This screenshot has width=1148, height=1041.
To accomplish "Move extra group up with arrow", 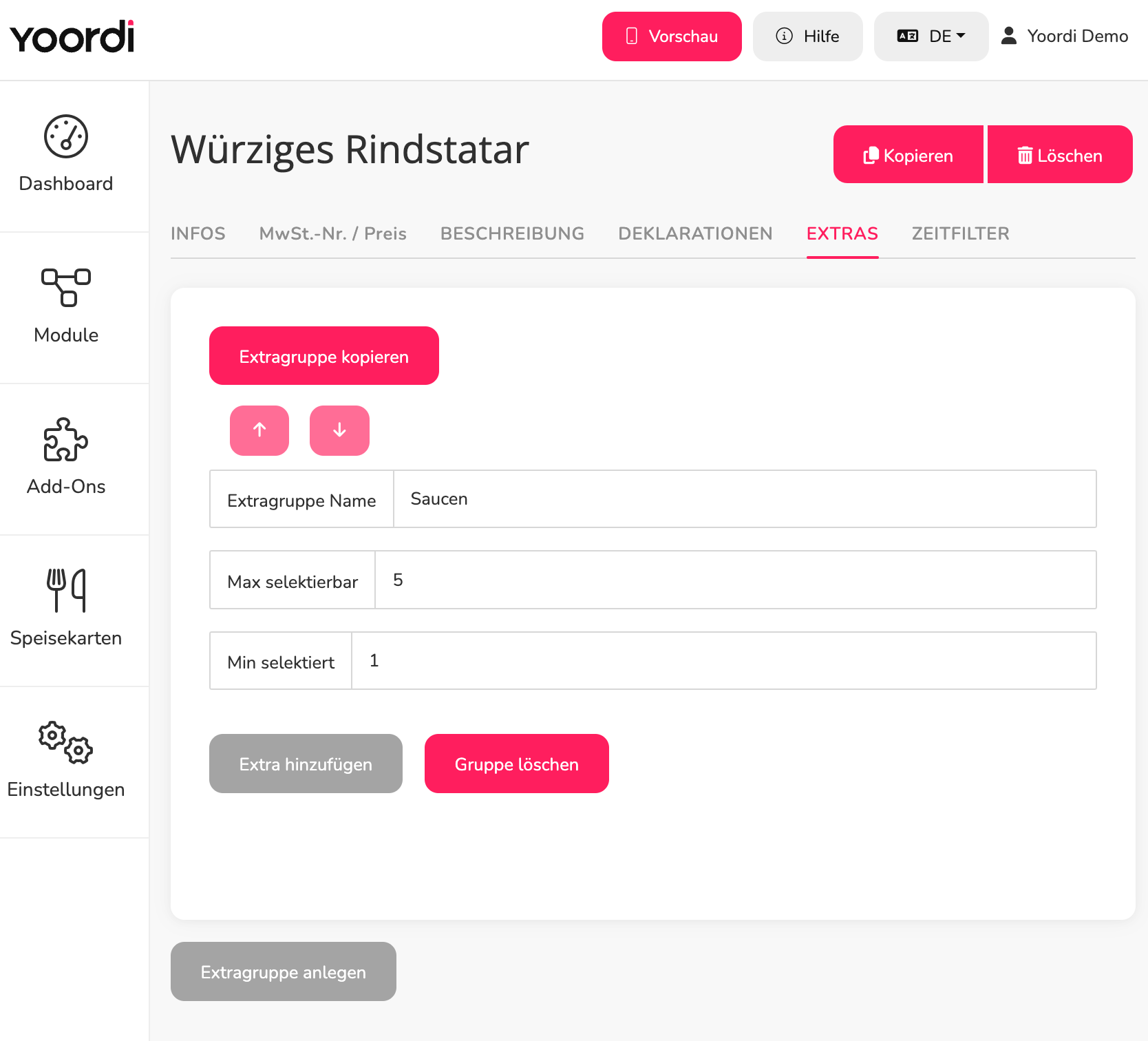I will pos(259,430).
